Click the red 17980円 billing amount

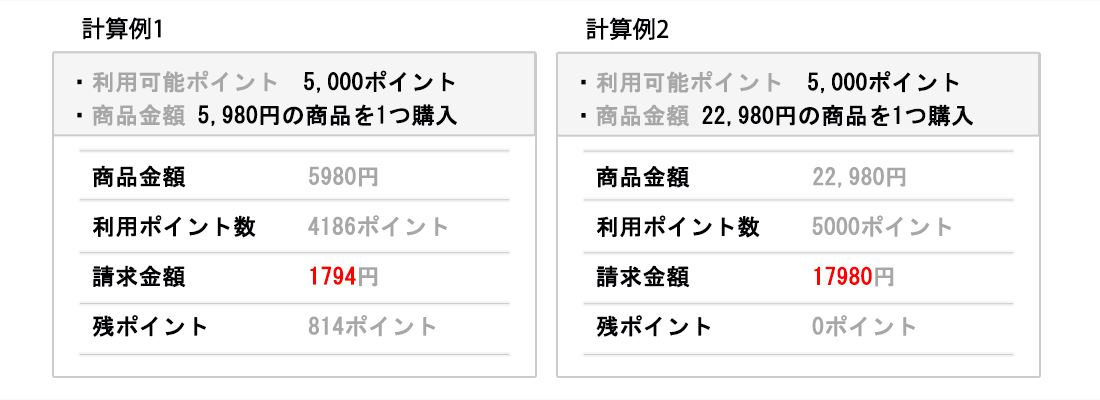[x=853, y=276]
